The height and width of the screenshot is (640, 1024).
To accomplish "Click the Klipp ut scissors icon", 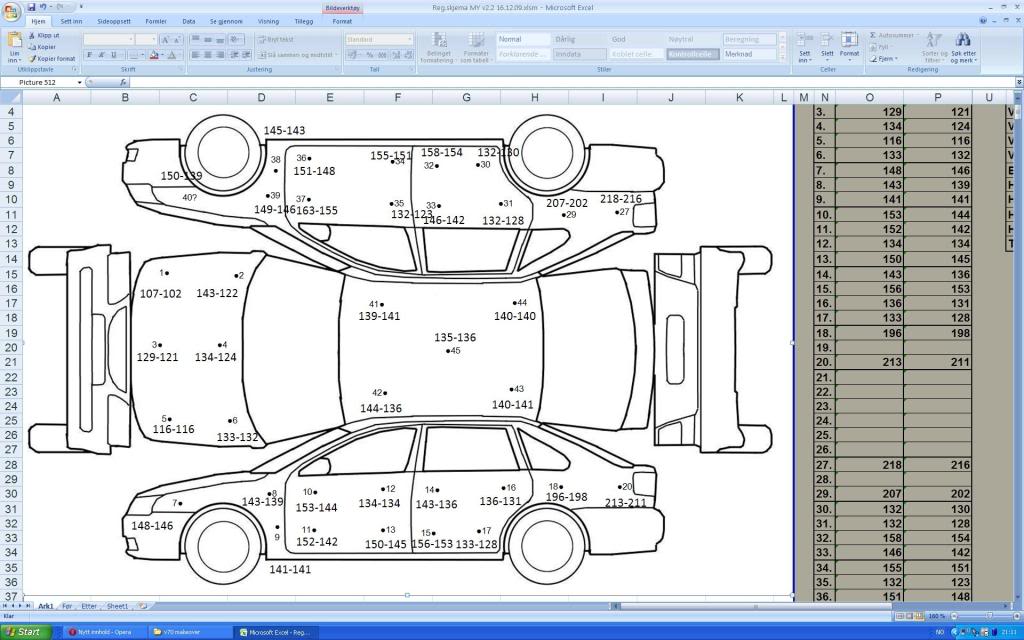I will click(32, 35).
